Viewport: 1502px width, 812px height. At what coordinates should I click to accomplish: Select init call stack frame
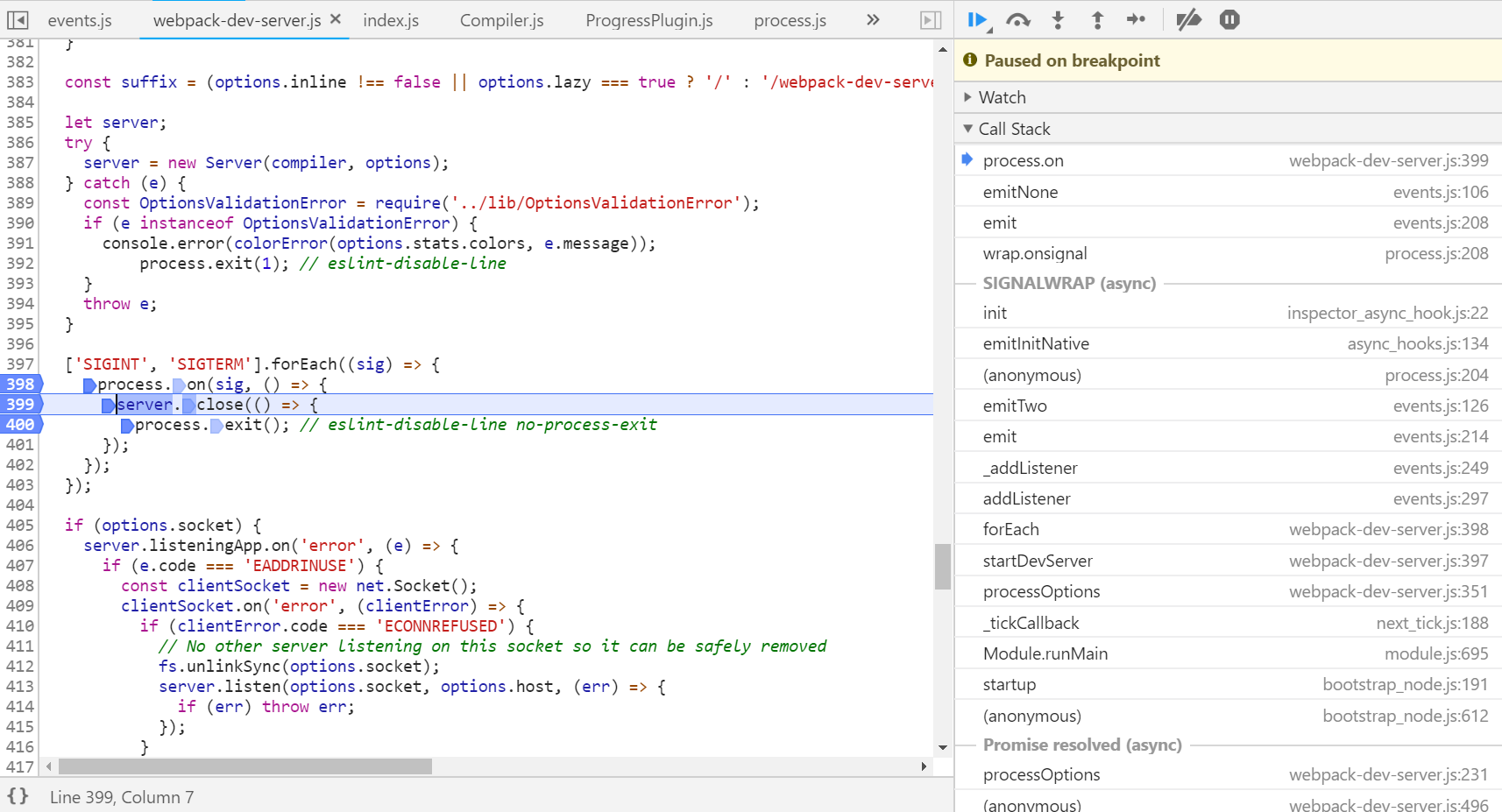pyautogui.click(x=1228, y=313)
